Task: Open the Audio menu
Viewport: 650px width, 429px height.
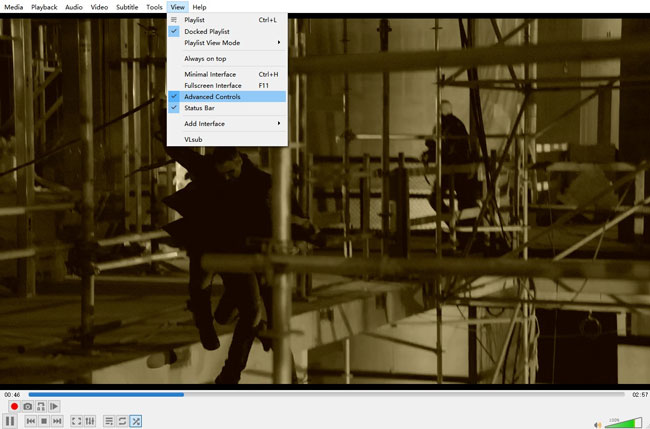Action: click(x=74, y=7)
